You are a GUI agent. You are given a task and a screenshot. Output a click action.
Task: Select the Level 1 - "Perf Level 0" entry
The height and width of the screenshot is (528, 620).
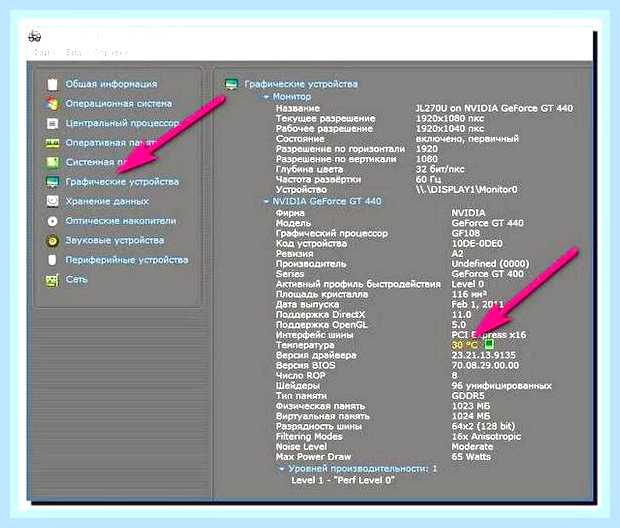tap(343, 480)
